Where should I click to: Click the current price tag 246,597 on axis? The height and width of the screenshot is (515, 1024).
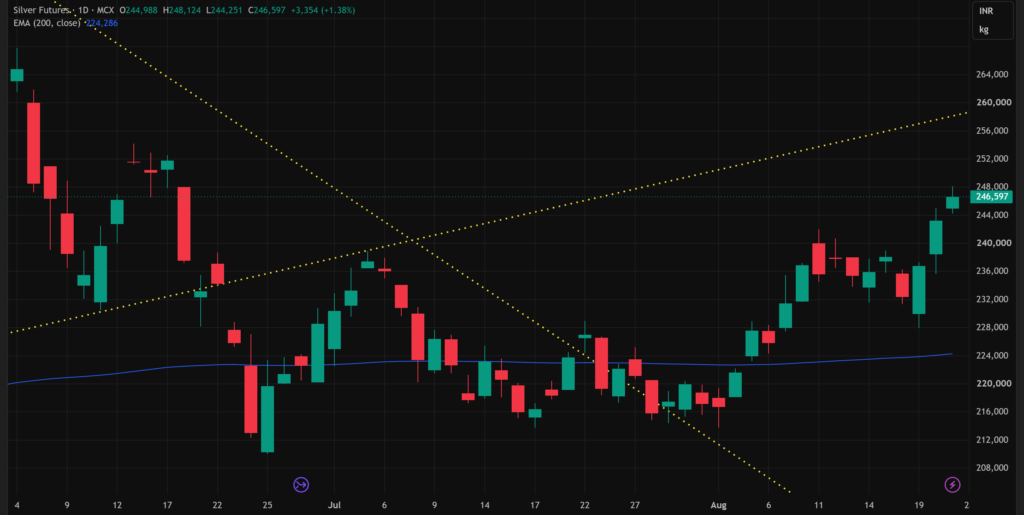coord(991,196)
